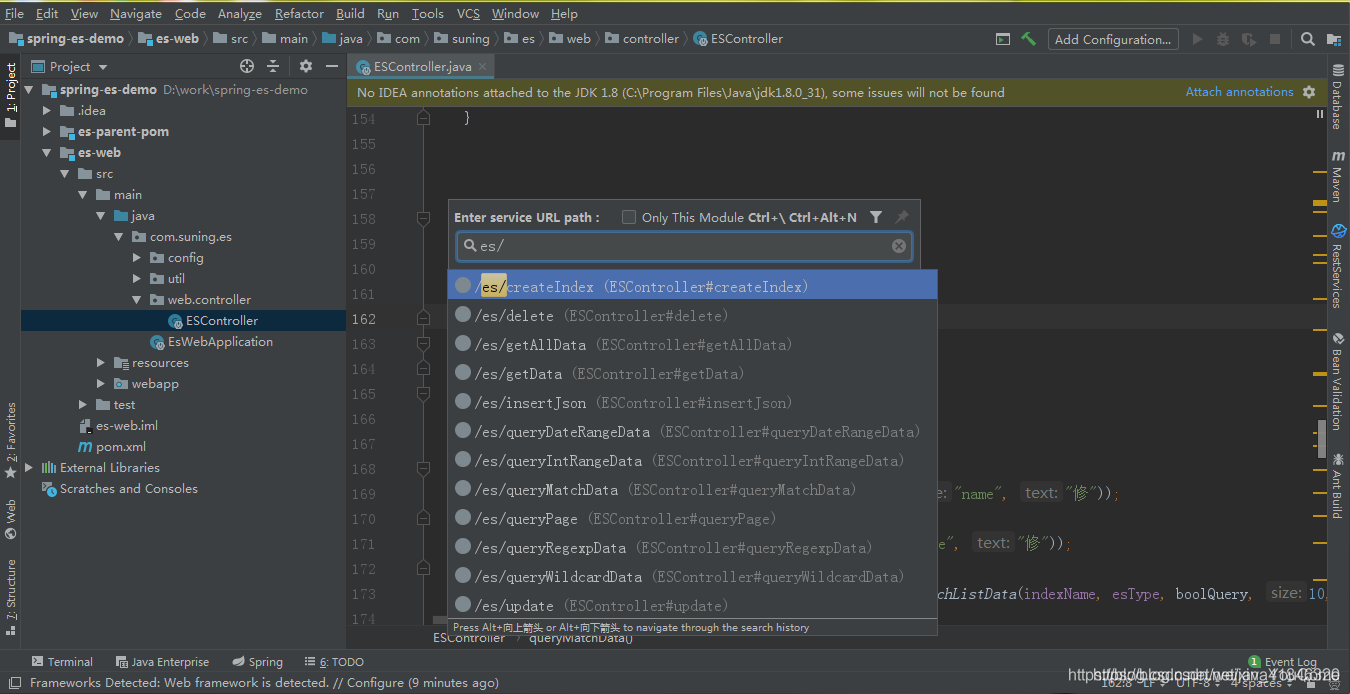Expand the es-parent-pom module

coord(47,132)
